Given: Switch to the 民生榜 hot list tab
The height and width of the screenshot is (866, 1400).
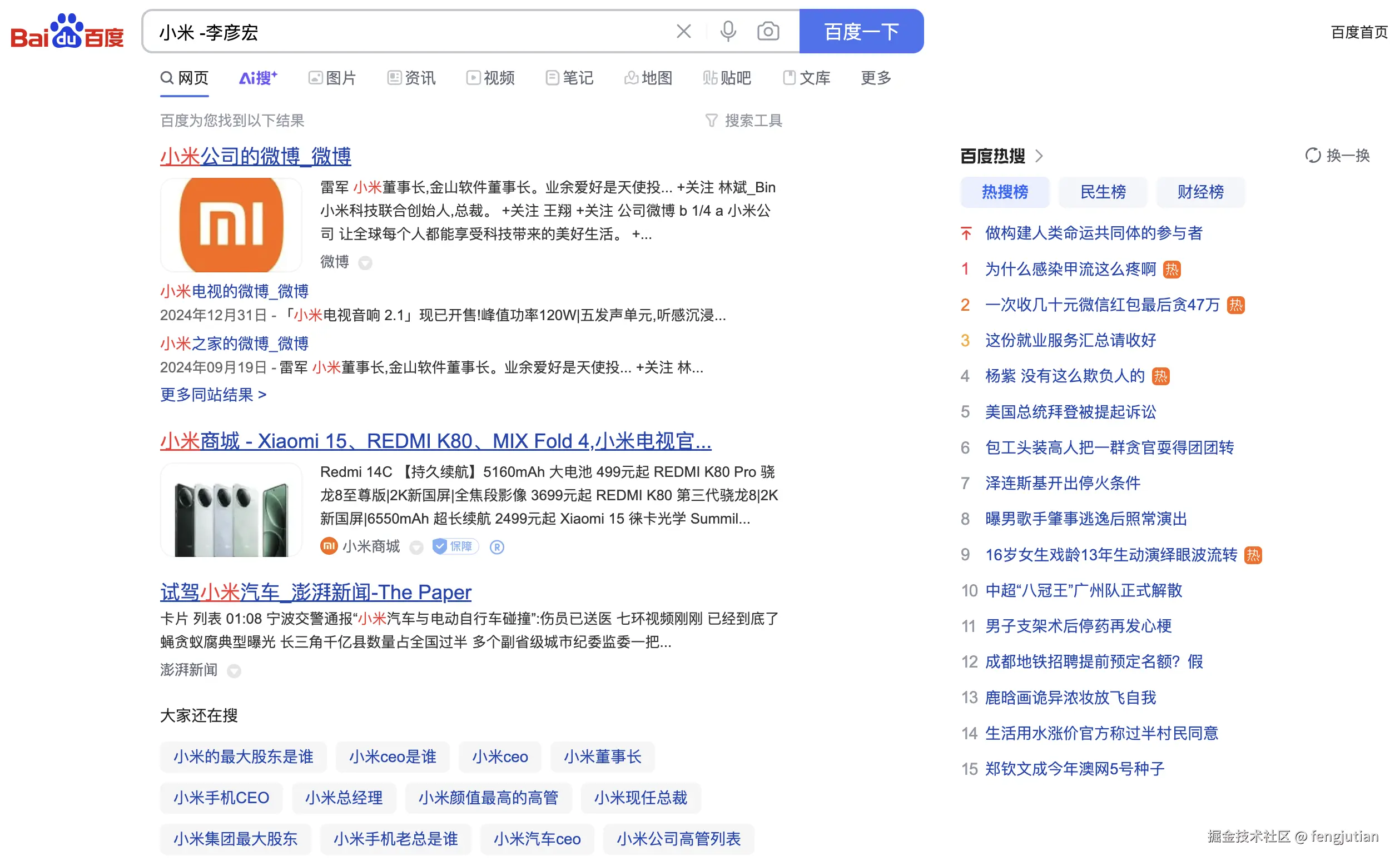Looking at the screenshot, I should point(1101,192).
